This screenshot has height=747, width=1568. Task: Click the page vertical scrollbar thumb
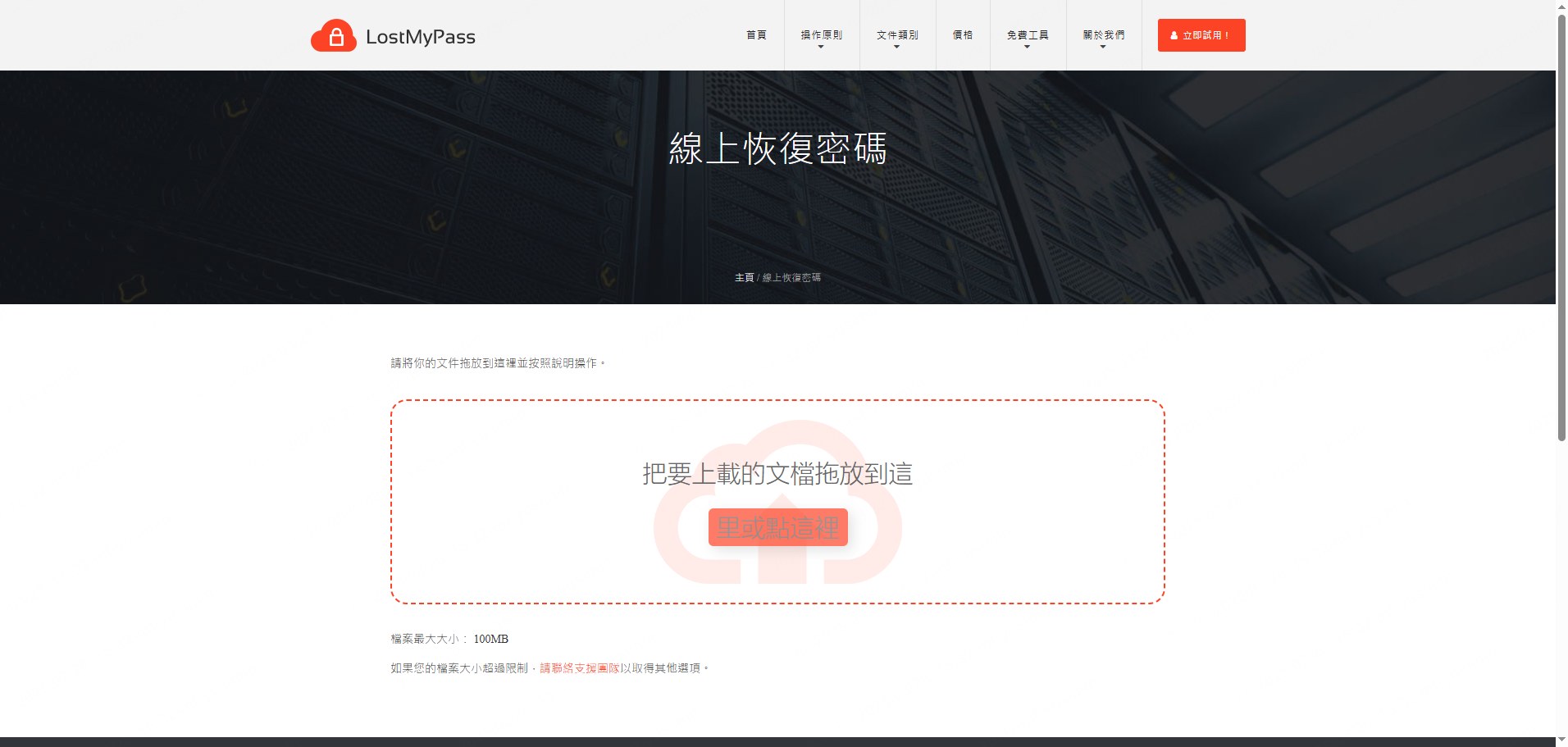[x=1561, y=228]
